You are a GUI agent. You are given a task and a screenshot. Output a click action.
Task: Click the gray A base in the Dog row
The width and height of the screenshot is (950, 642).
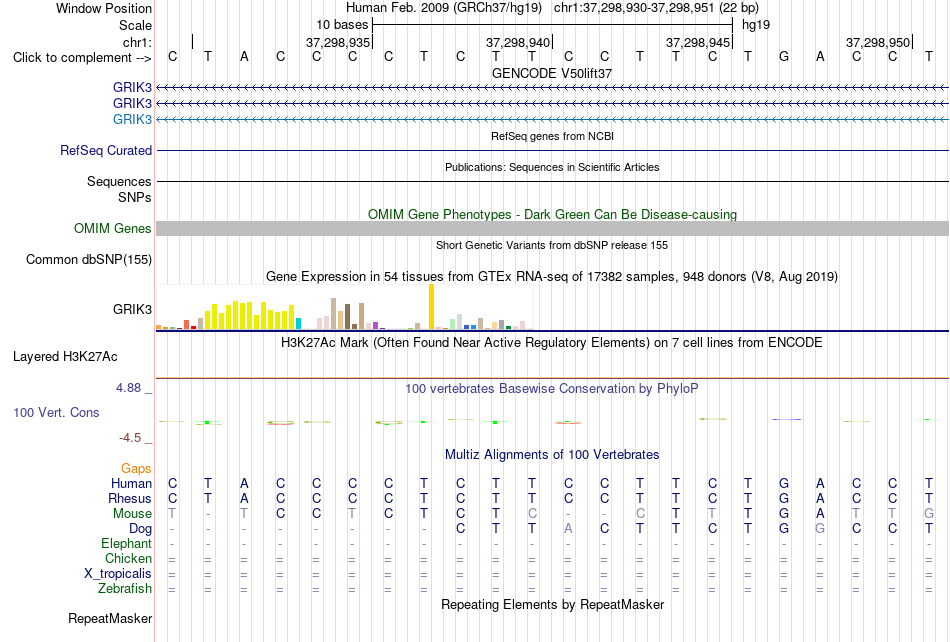coord(568,529)
